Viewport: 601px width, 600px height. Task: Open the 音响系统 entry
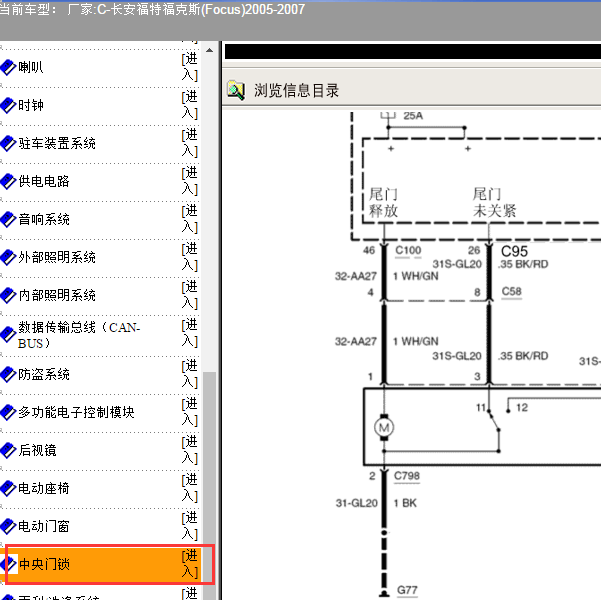coord(44,219)
